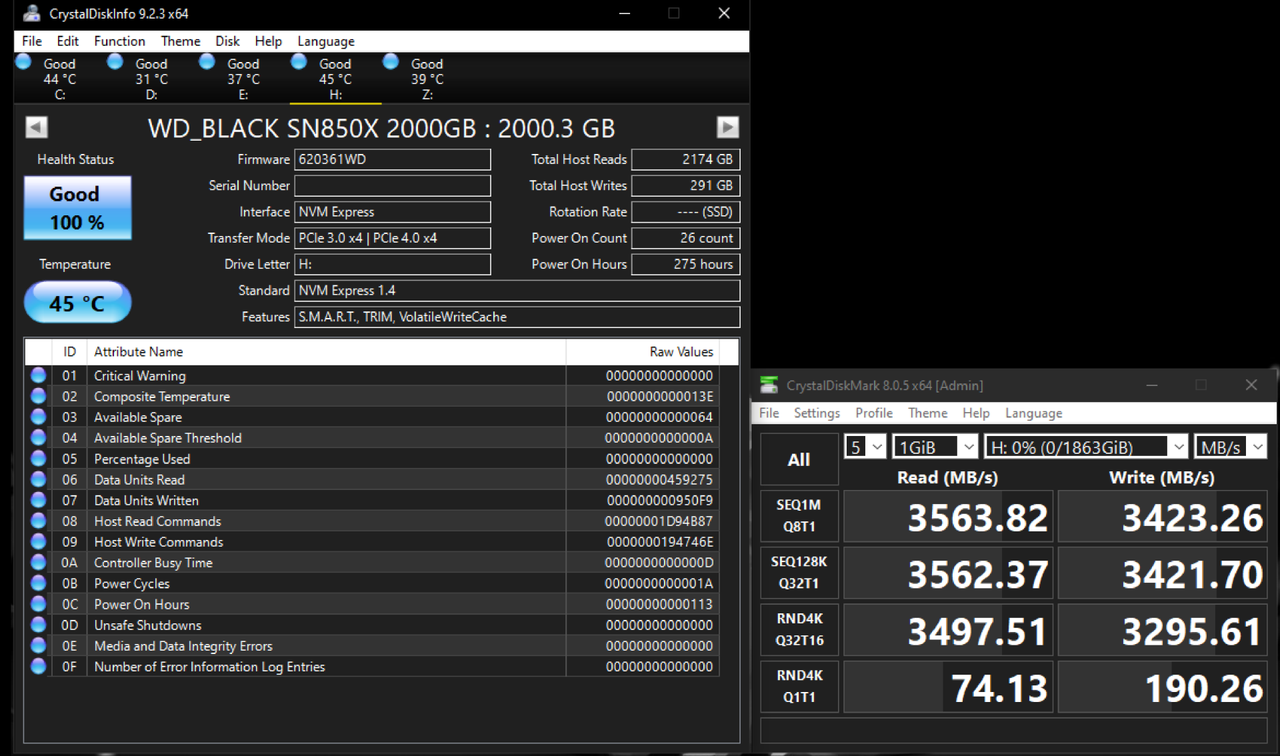Click Total Host Writes value 291 GB
The image size is (1280, 756).
(x=686, y=186)
